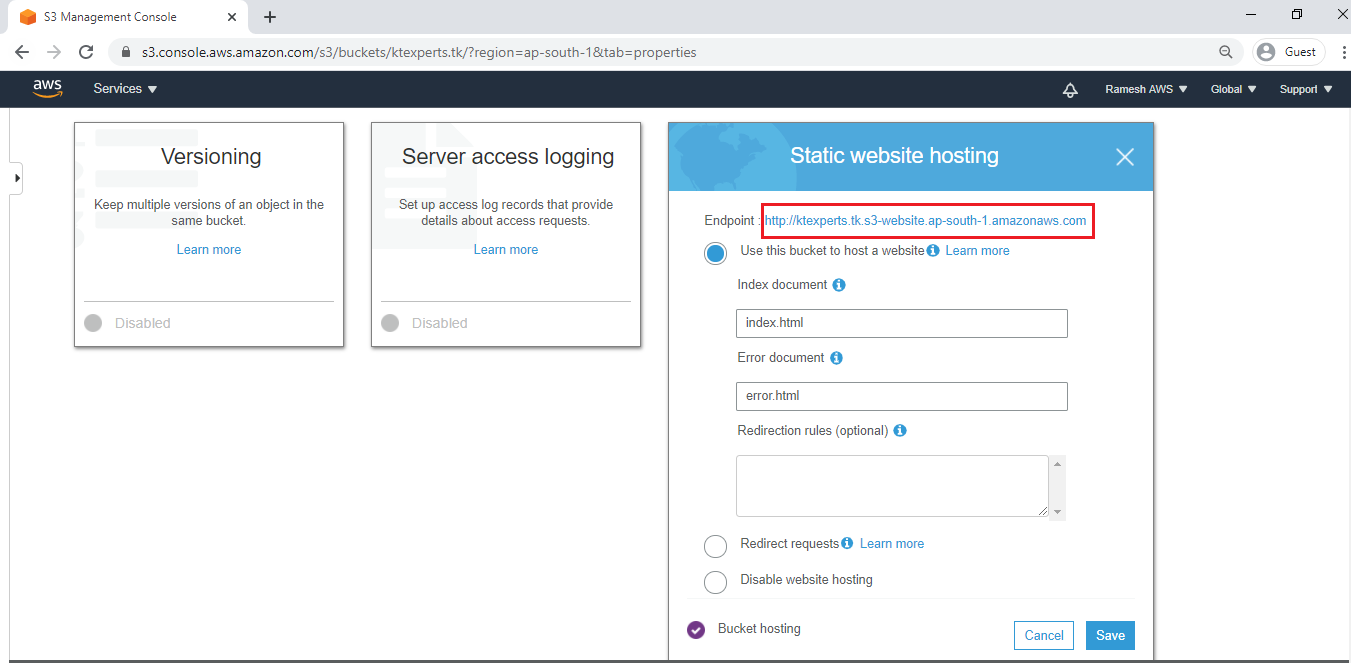Click Learn more under Server access logging
The image size is (1351, 663).
pos(506,250)
